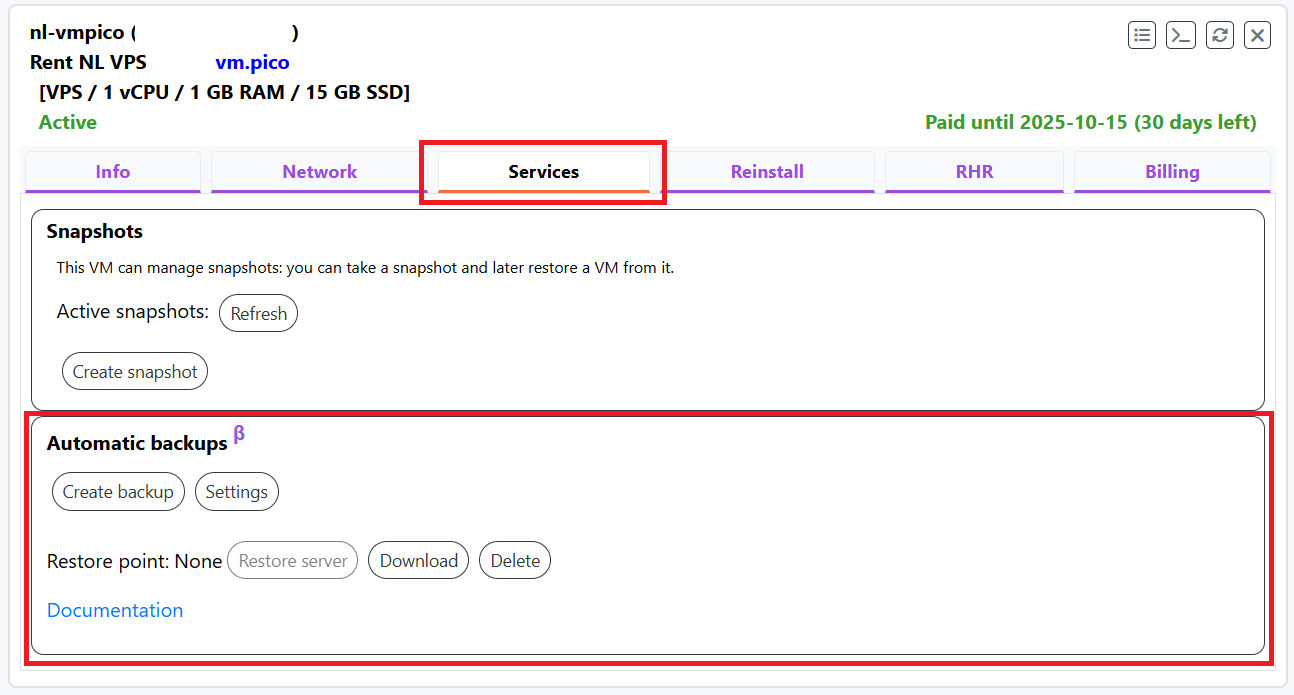The image size is (1294, 695).
Task: Select the Services tab
Action: pos(543,172)
